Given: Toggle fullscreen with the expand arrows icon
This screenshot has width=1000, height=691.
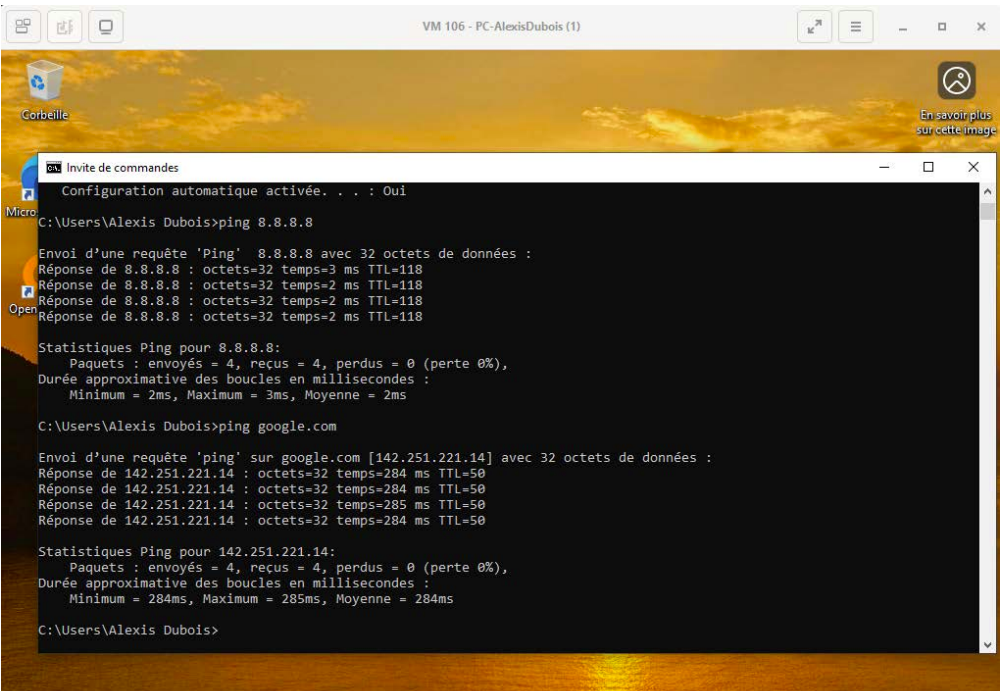Looking at the screenshot, I should point(814,27).
